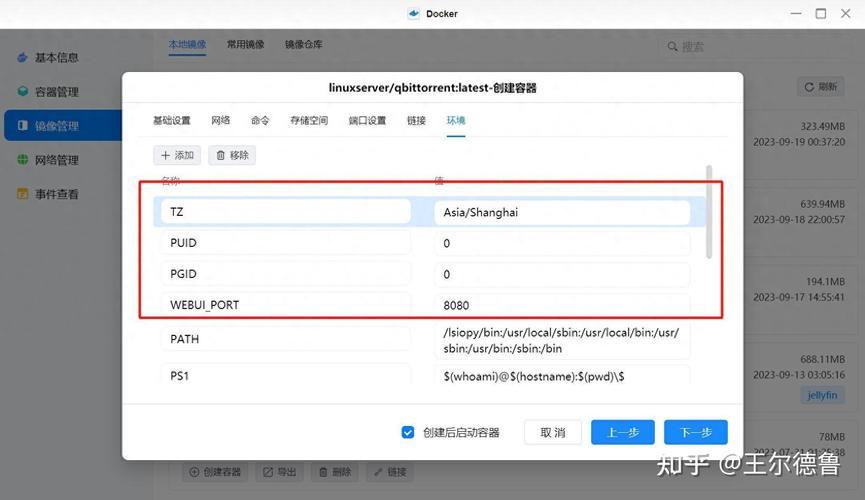This screenshot has width=865, height=500.
Task: Open the 本地镜像 tab in the background
Action: [x=188, y=44]
